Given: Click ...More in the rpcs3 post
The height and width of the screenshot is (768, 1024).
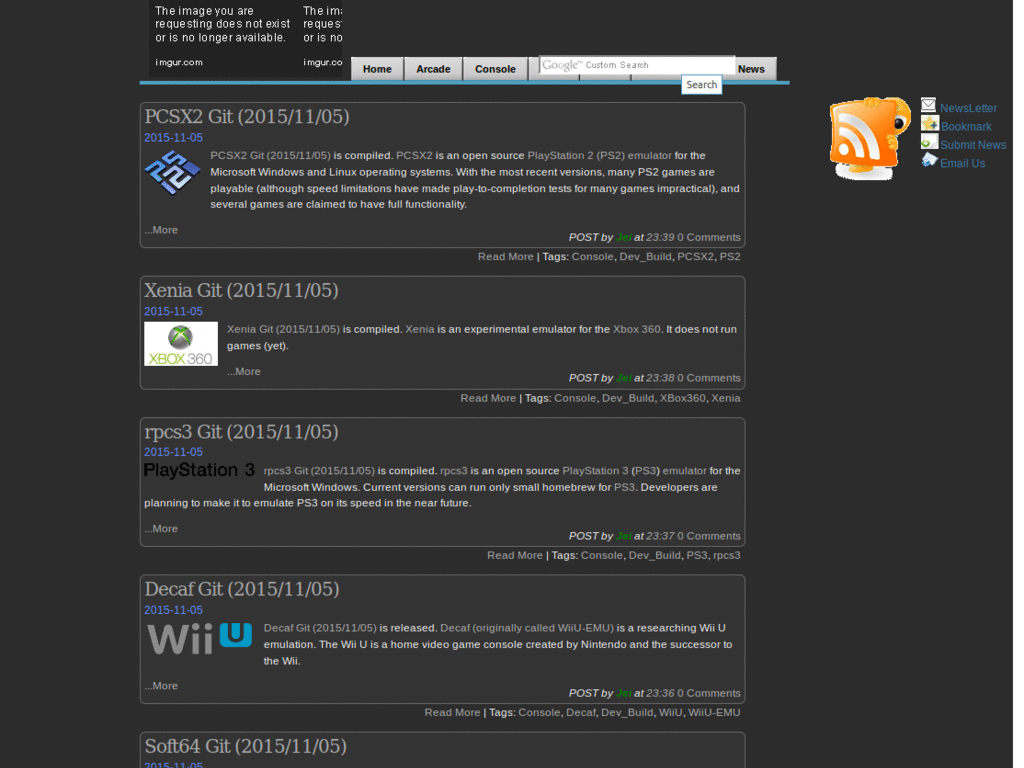Looking at the screenshot, I should [x=161, y=529].
